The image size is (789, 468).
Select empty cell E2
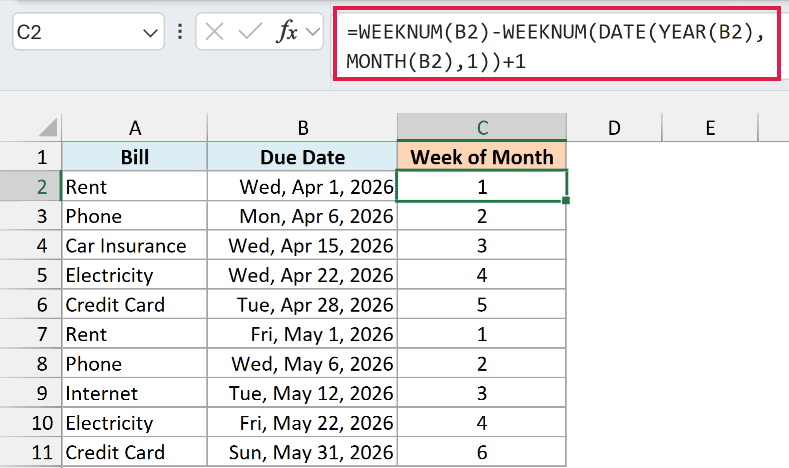coord(710,187)
